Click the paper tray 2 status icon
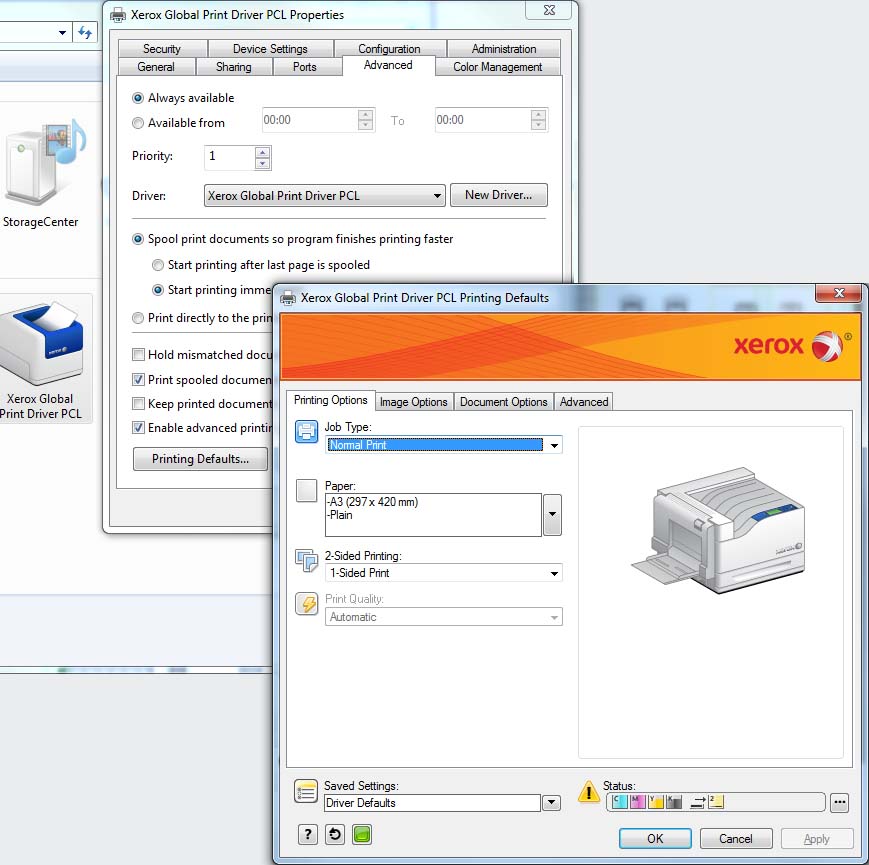Screen dimensions: 869x865 click(x=715, y=801)
